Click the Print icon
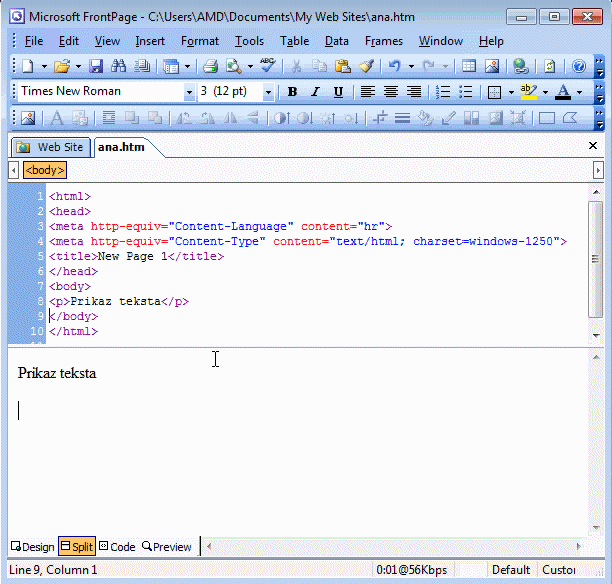The height and width of the screenshot is (584, 612). (x=210, y=66)
